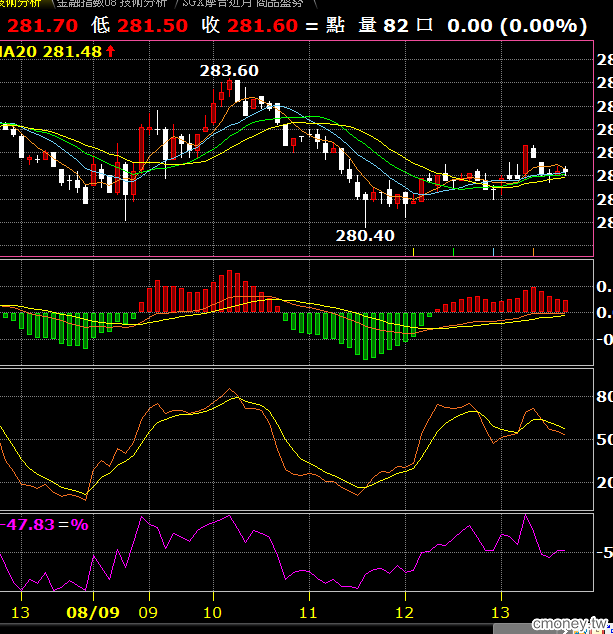Switch to the 金融指數08 技術分析 tab
Image resolution: width=613 pixels, height=634 pixels.
112,4
